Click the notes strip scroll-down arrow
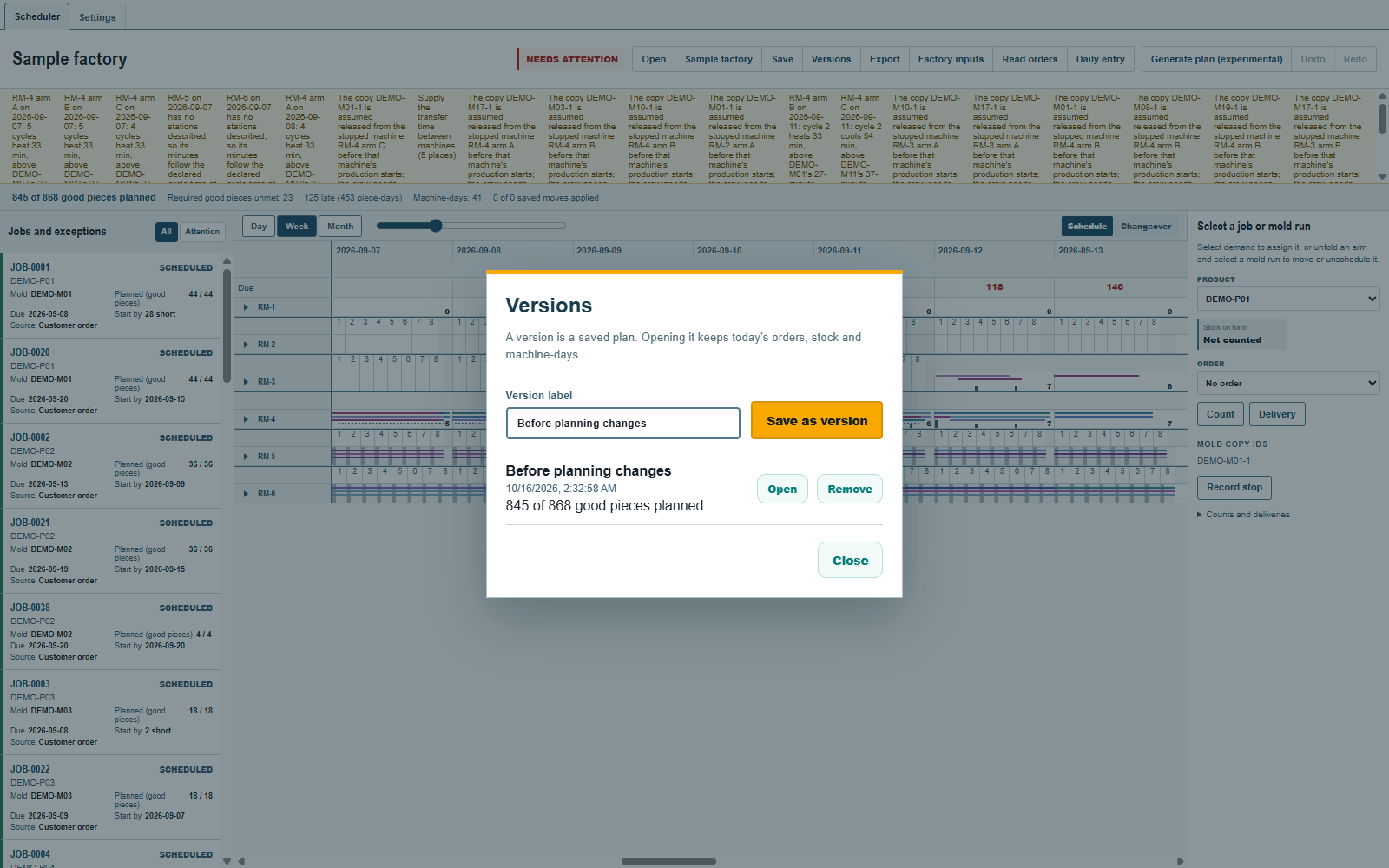This screenshot has width=1389, height=868. click(1382, 176)
